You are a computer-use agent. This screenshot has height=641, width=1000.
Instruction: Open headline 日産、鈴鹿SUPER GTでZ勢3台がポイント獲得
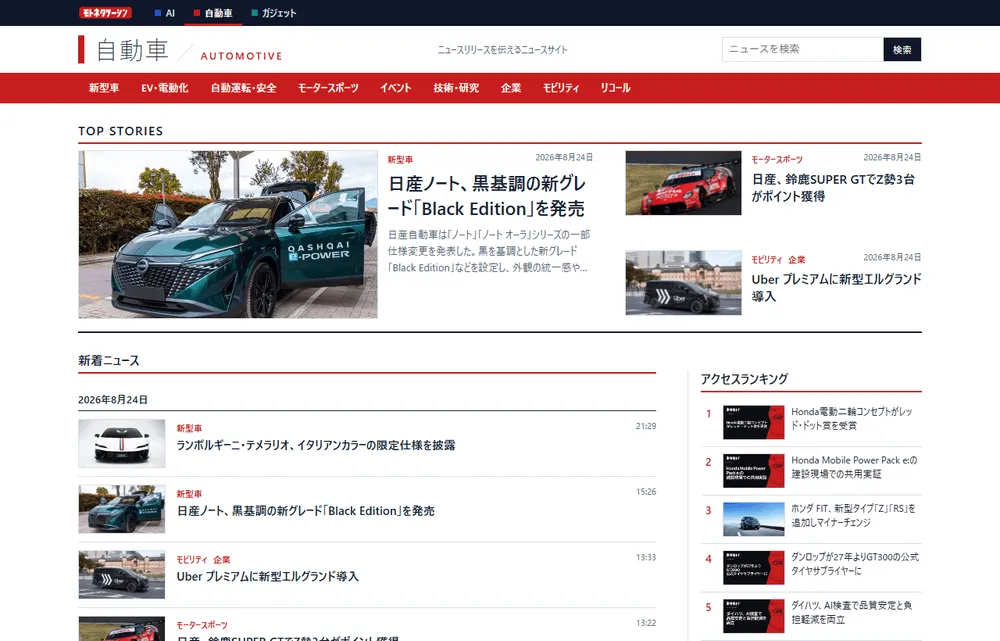(833, 188)
